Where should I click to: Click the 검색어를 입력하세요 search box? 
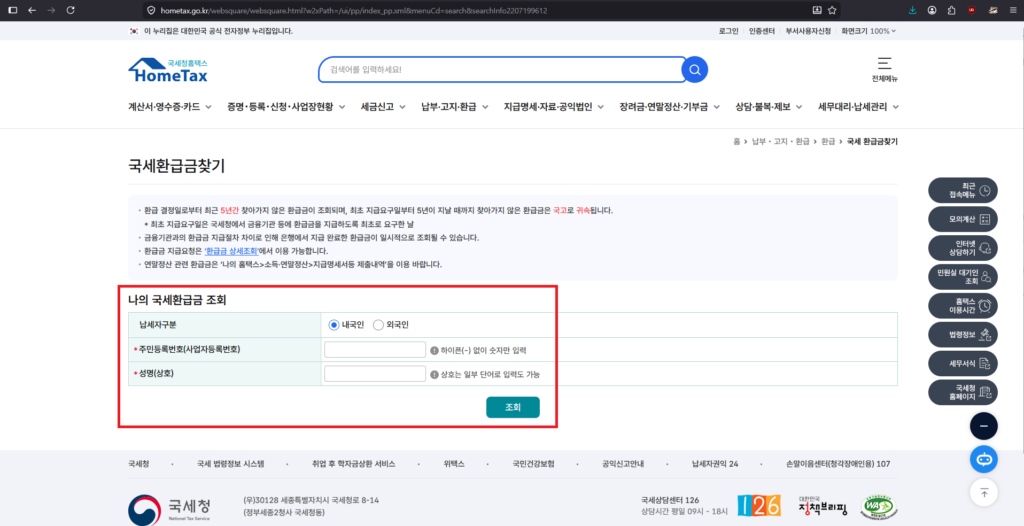[500, 69]
